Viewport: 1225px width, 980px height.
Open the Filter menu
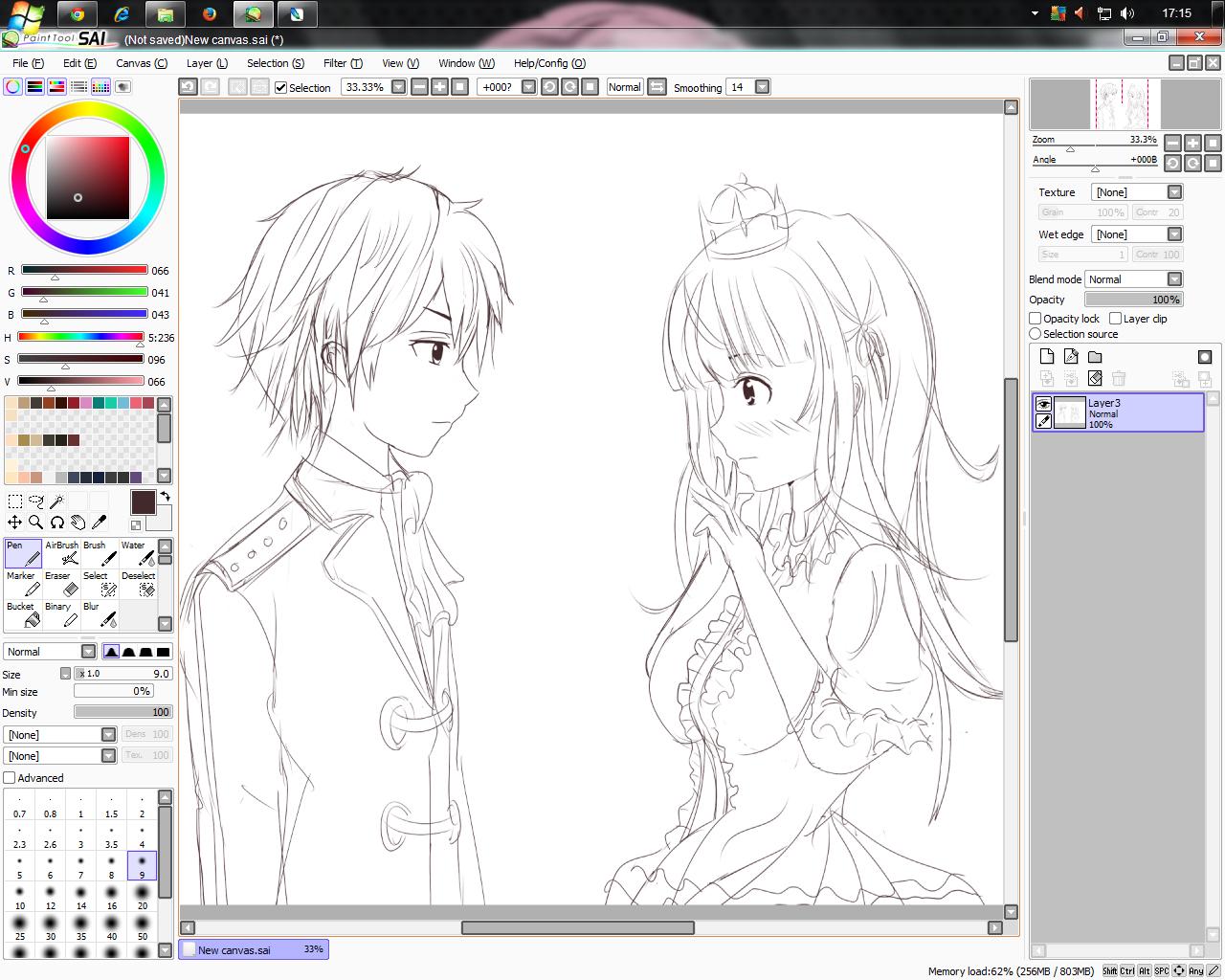point(343,63)
